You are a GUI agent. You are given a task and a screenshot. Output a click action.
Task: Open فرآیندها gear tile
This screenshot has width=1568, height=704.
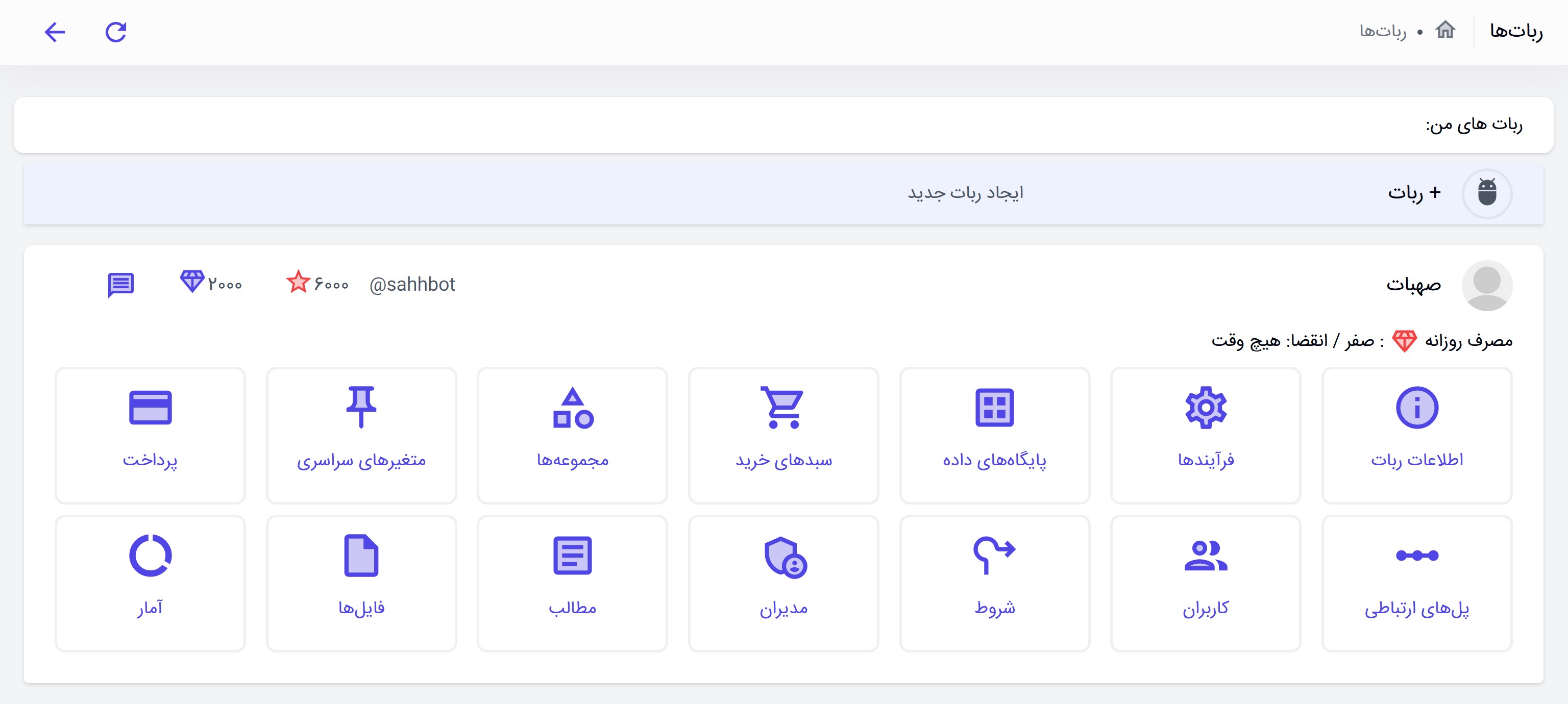(1205, 435)
